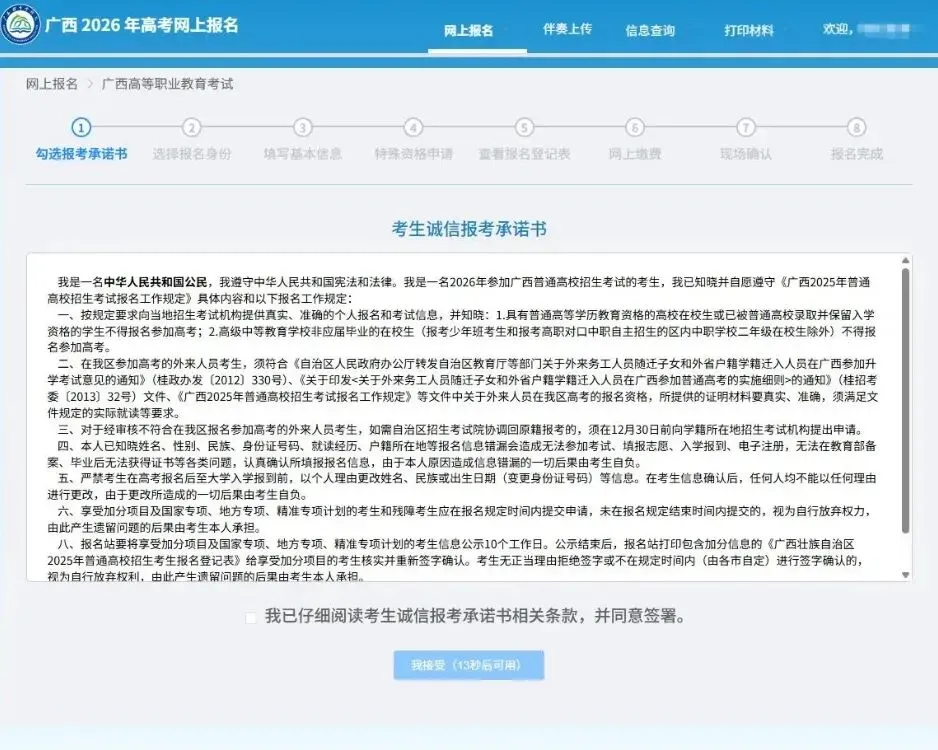Image resolution: width=938 pixels, height=750 pixels.
Task: Click the paragraph beginning 五、严禁考生在高考报名后
Action: click(x=462, y=486)
